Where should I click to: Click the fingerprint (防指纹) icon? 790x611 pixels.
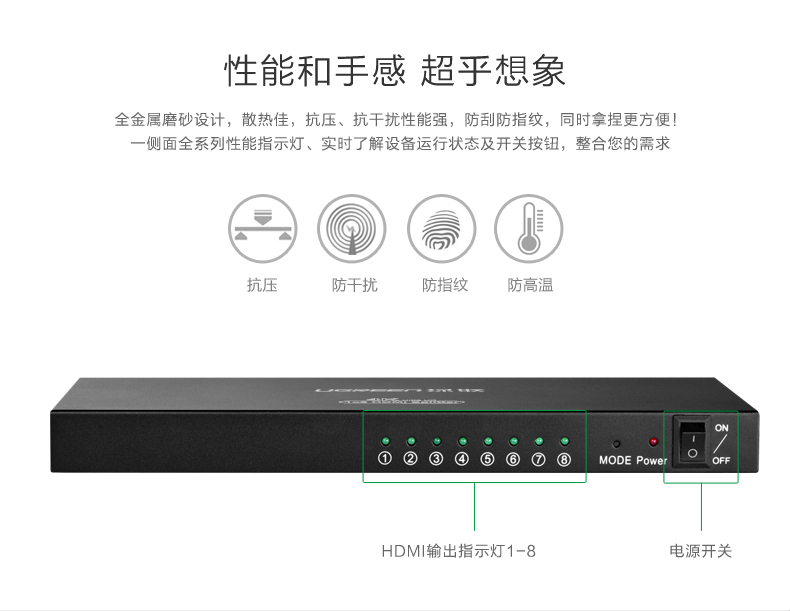coord(441,229)
